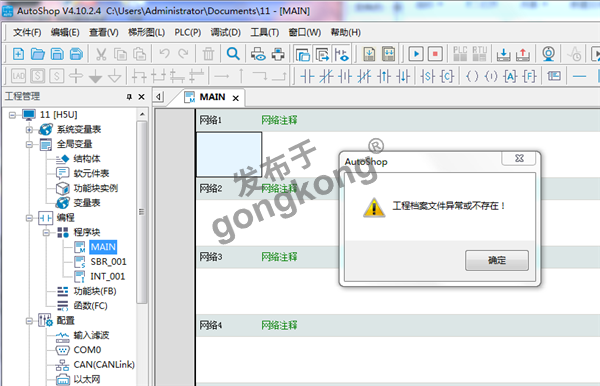Click the Upload from PLC icon
The height and width of the screenshot is (386, 600).
[x=523, y=54]
